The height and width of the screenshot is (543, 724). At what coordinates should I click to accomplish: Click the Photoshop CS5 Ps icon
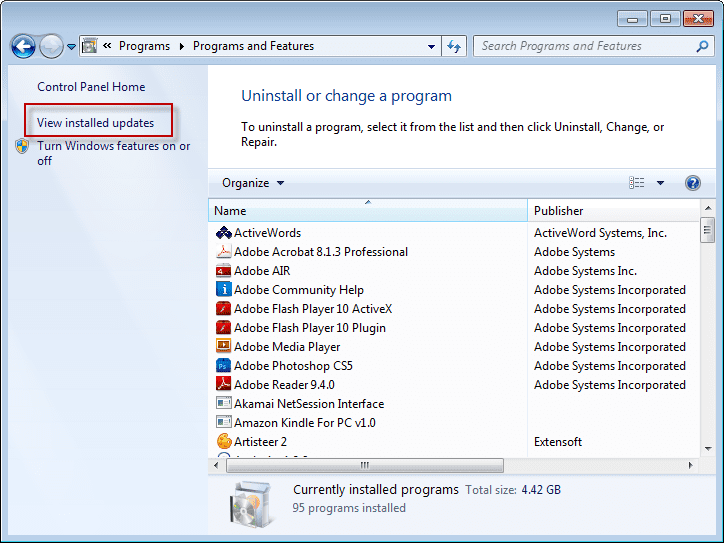(224, 366)
